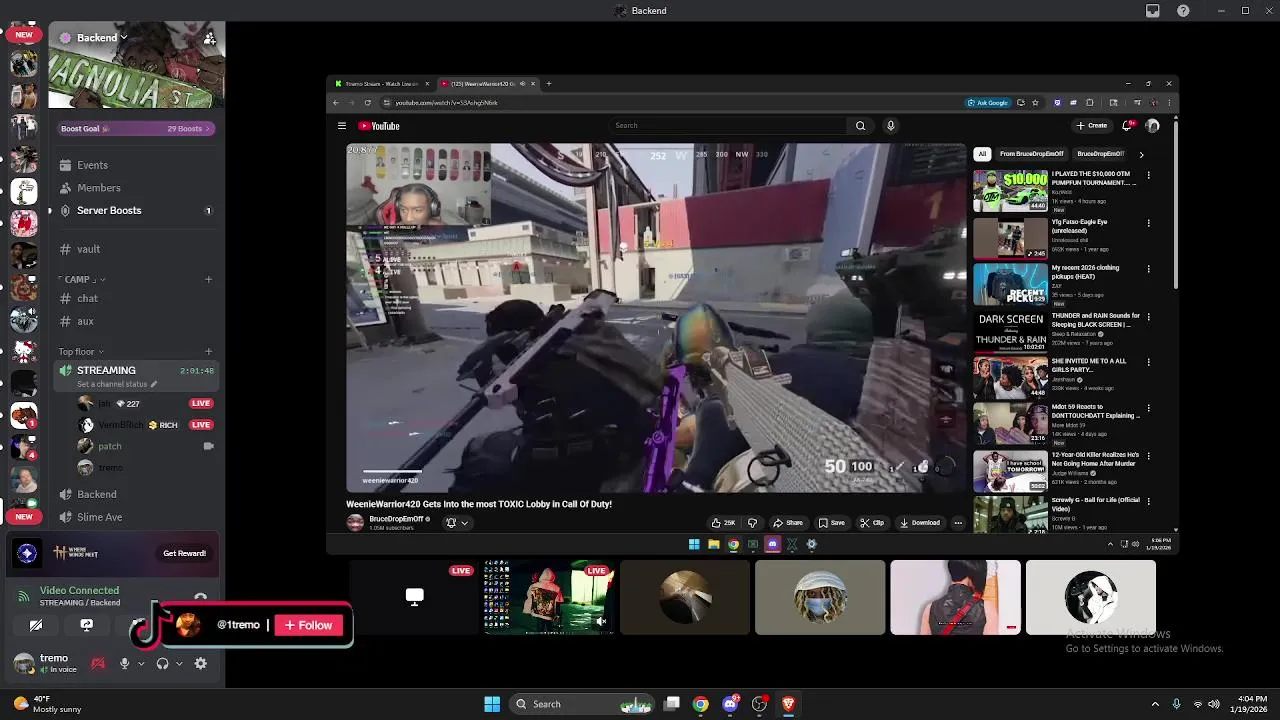Watch VermBitch's LIVE stream badge
The width and height of the screenshot is (1280, 720).
tap(201, 425)
